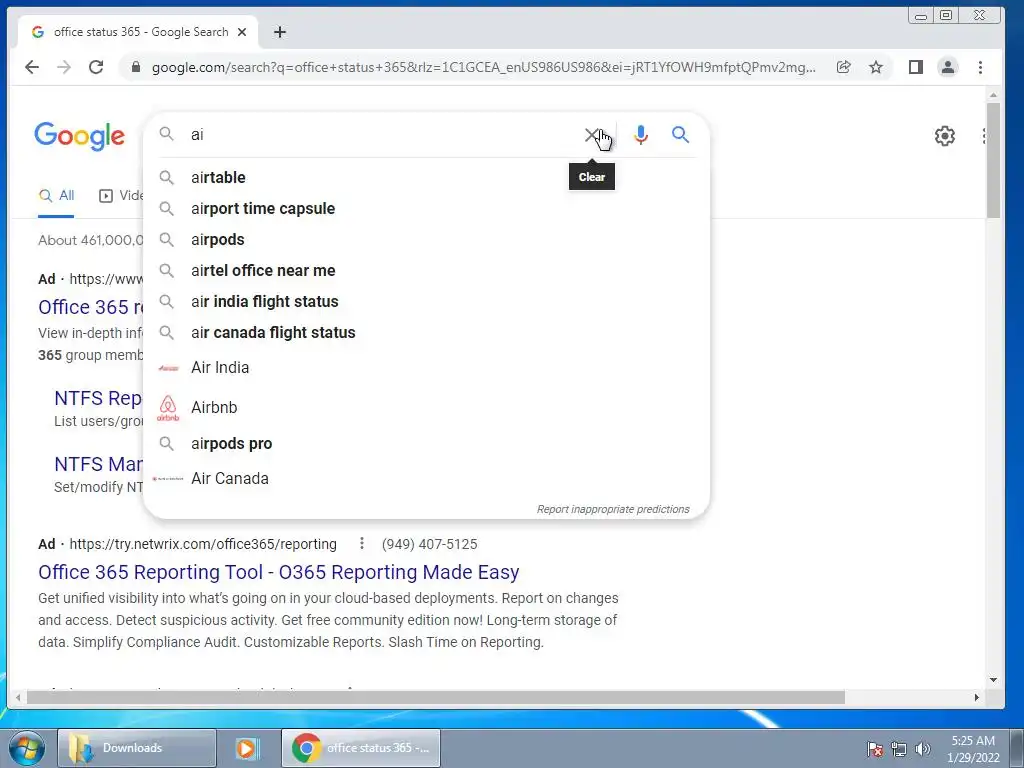Pick air canada flight status suggestion
Viewport: 1024px width, 768px height.
(x=426, y=332)
